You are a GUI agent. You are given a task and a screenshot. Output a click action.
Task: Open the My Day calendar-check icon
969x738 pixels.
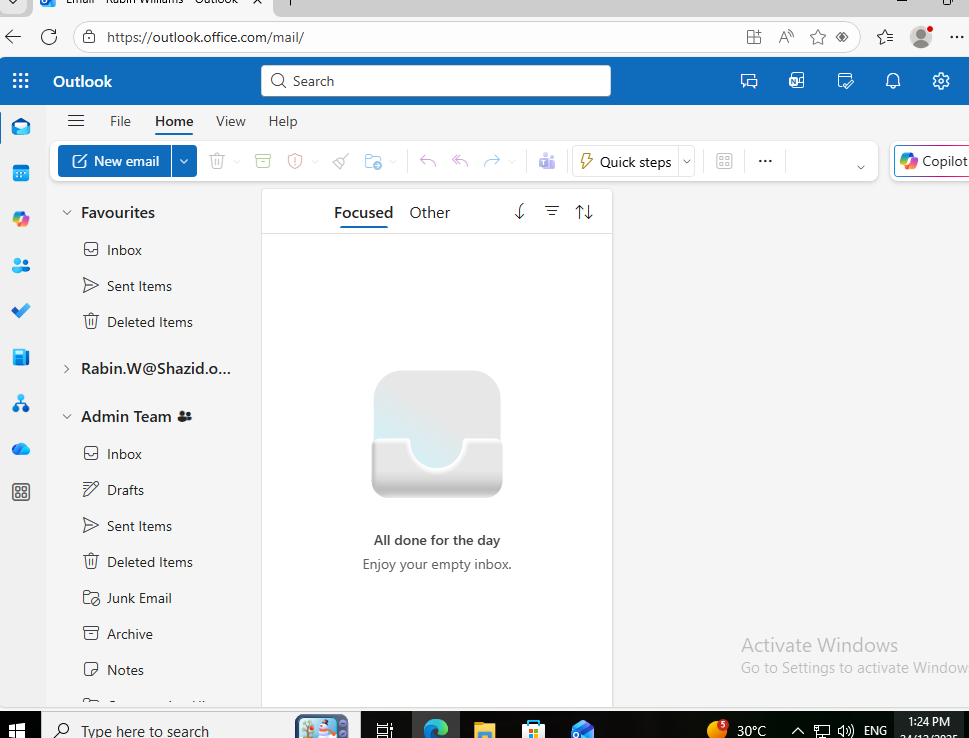[x=845, y=81]
